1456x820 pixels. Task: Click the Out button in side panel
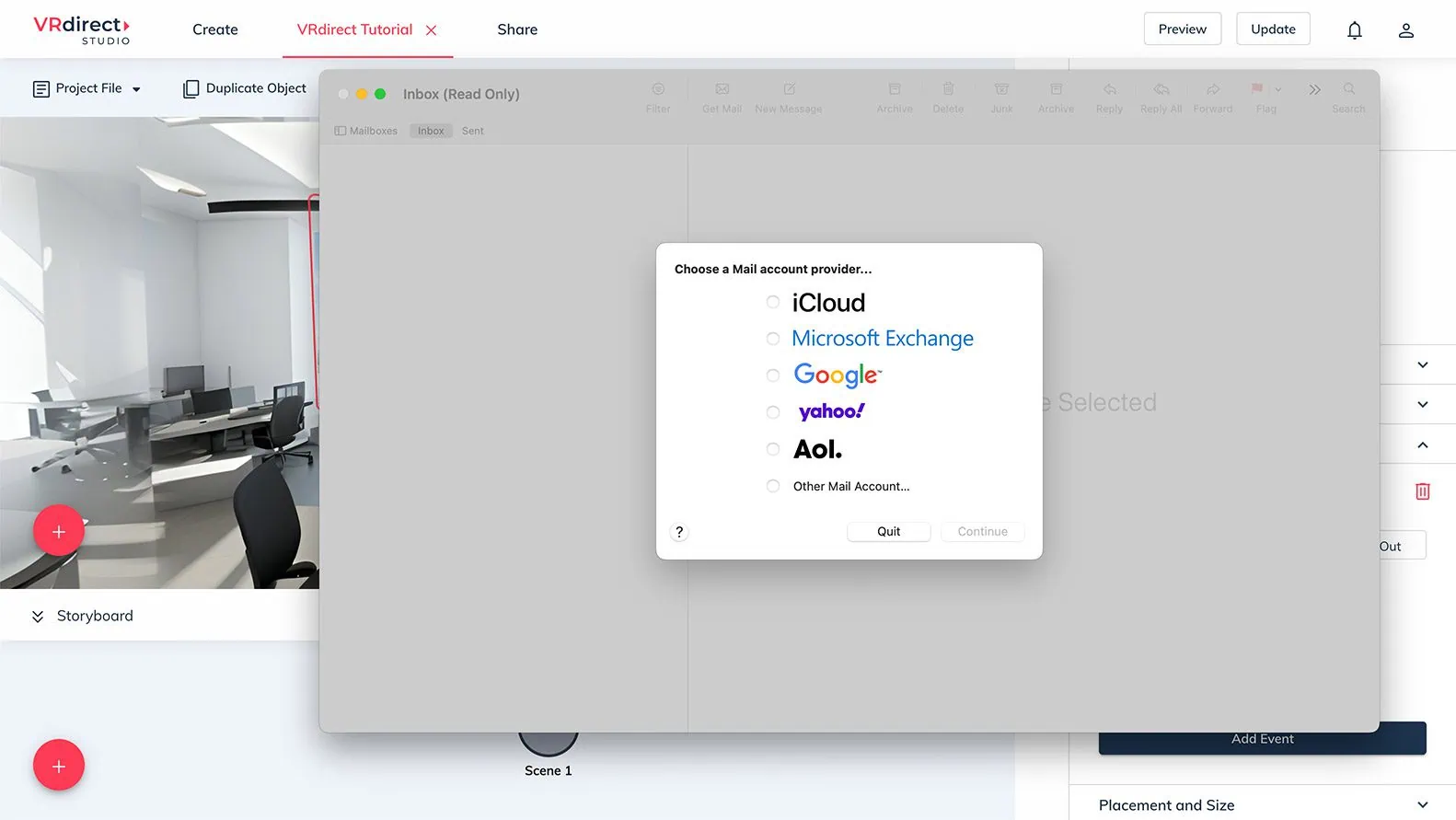click(x=1403, y=546)
